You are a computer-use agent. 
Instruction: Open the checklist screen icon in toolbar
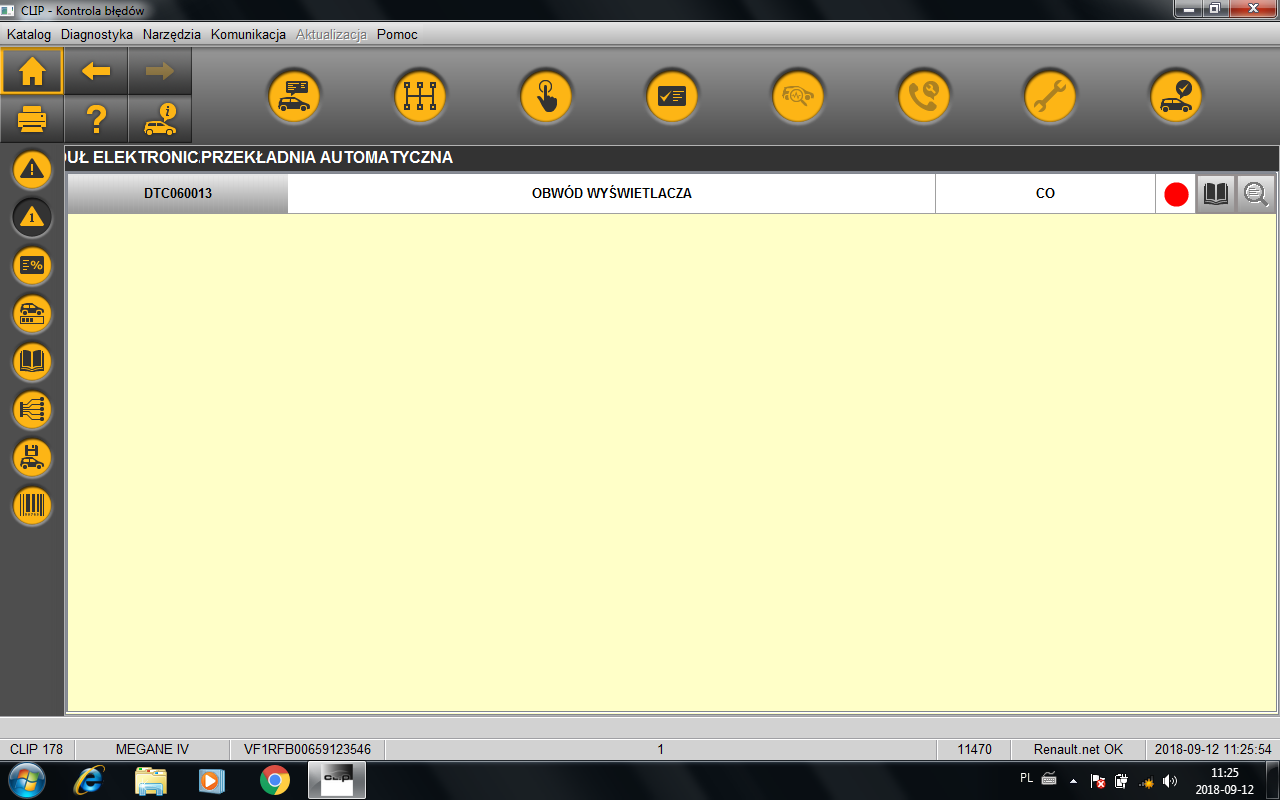coord(672,97)
